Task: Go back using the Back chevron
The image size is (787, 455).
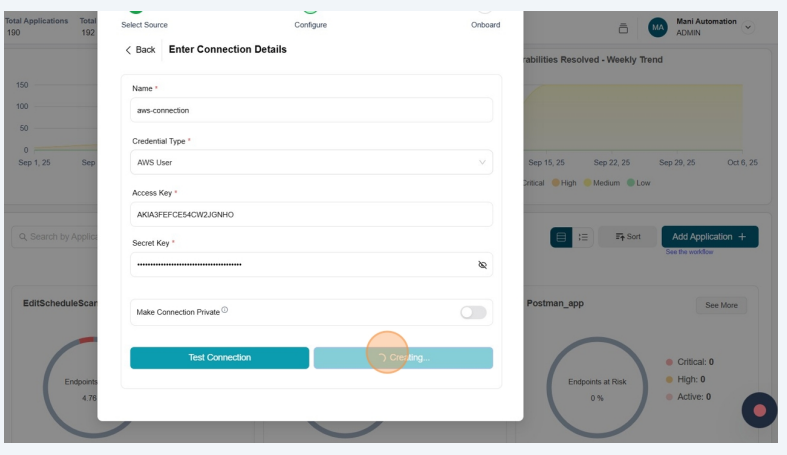Action: click(x=139, y=50)
